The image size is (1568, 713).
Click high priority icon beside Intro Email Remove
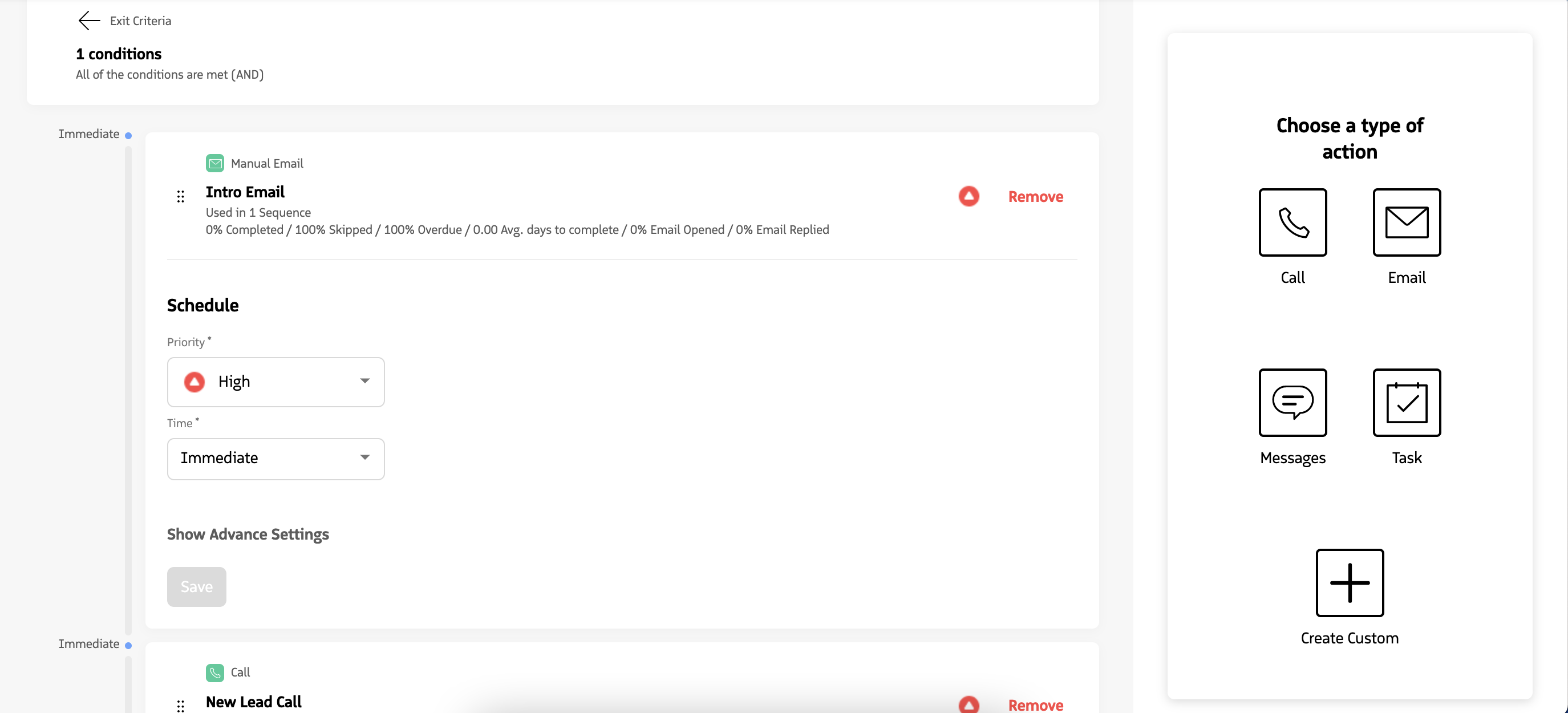pyautogui.click(x=969, y=196)
